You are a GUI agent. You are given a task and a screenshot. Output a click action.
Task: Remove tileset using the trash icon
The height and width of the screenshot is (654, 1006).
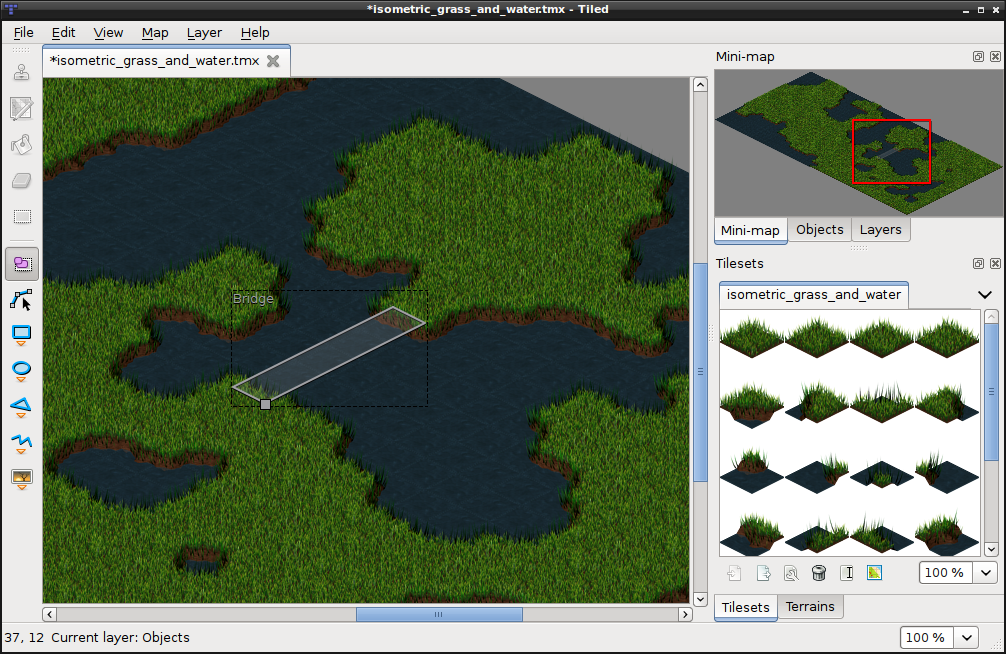(818, 573)
